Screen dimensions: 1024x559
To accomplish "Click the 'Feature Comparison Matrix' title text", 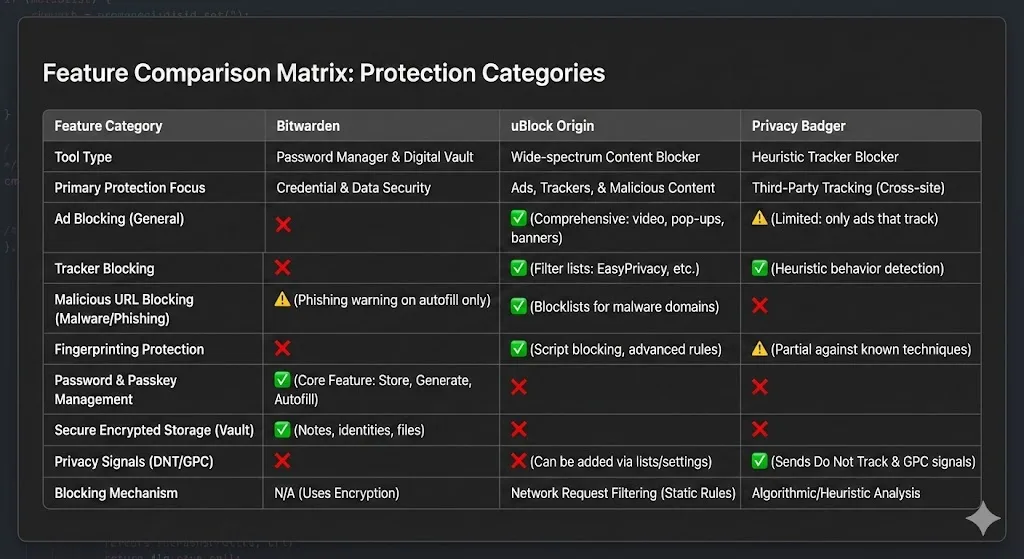I will click(x=324, y=73).
